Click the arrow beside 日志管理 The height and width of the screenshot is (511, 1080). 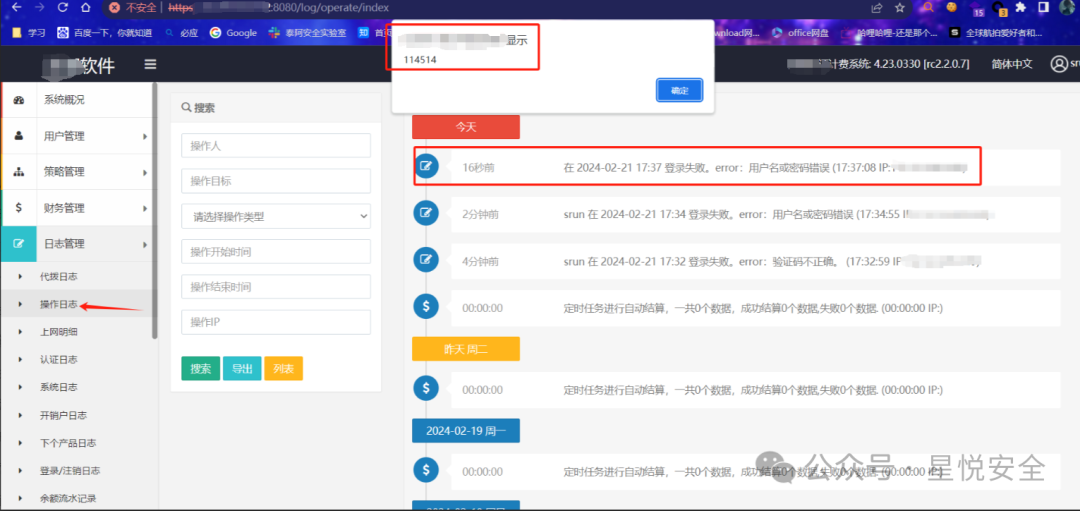click(145, 244)
